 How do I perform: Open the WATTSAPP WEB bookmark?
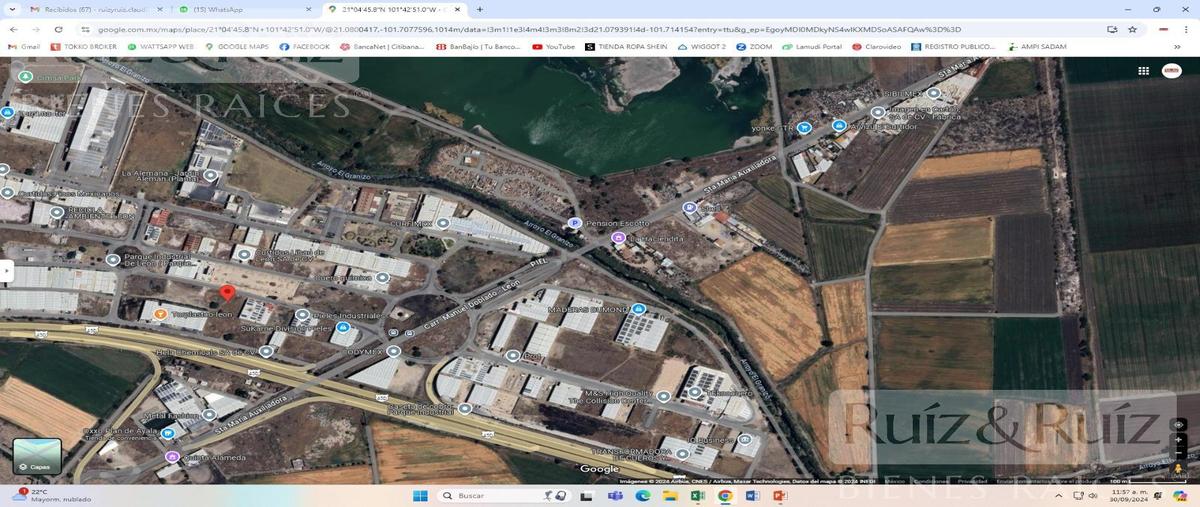click(x=161, y=47)
